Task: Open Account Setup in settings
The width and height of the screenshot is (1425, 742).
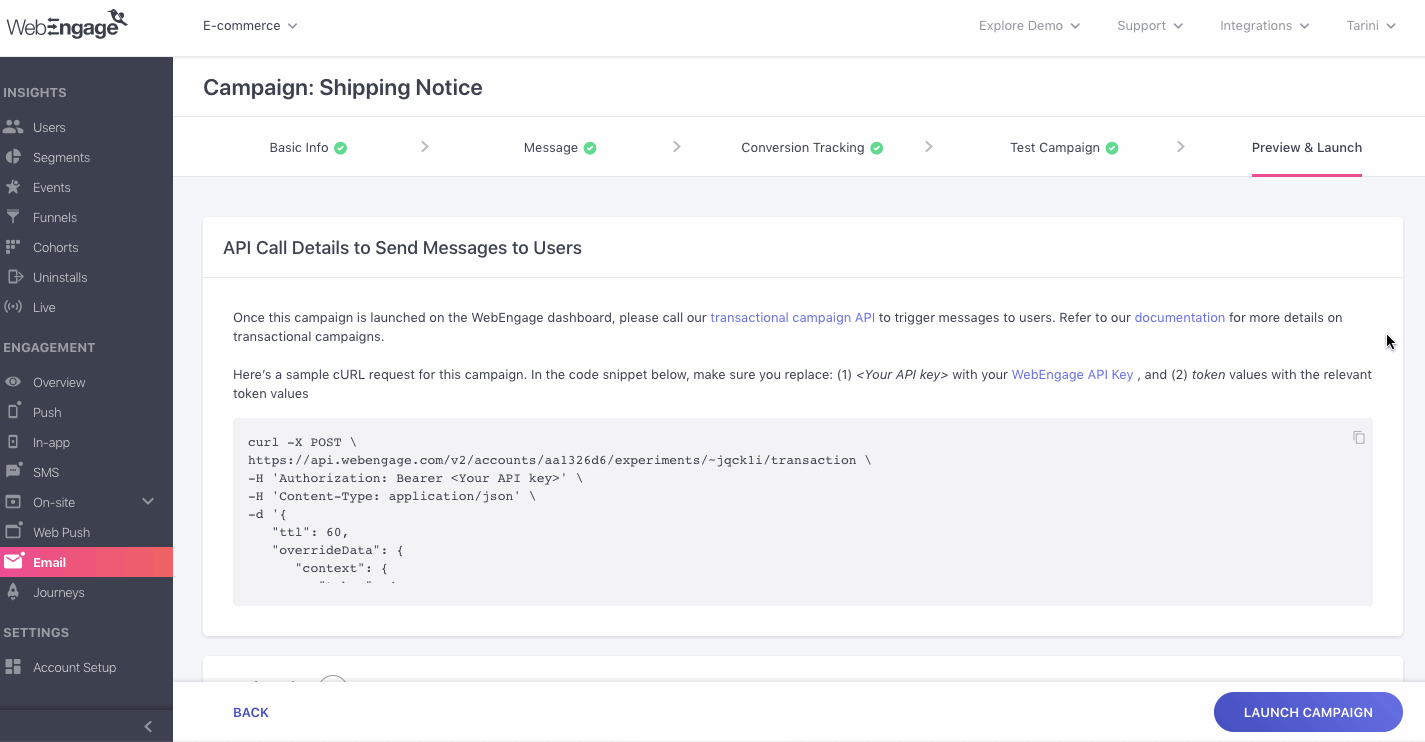Action: pos(75,667)
